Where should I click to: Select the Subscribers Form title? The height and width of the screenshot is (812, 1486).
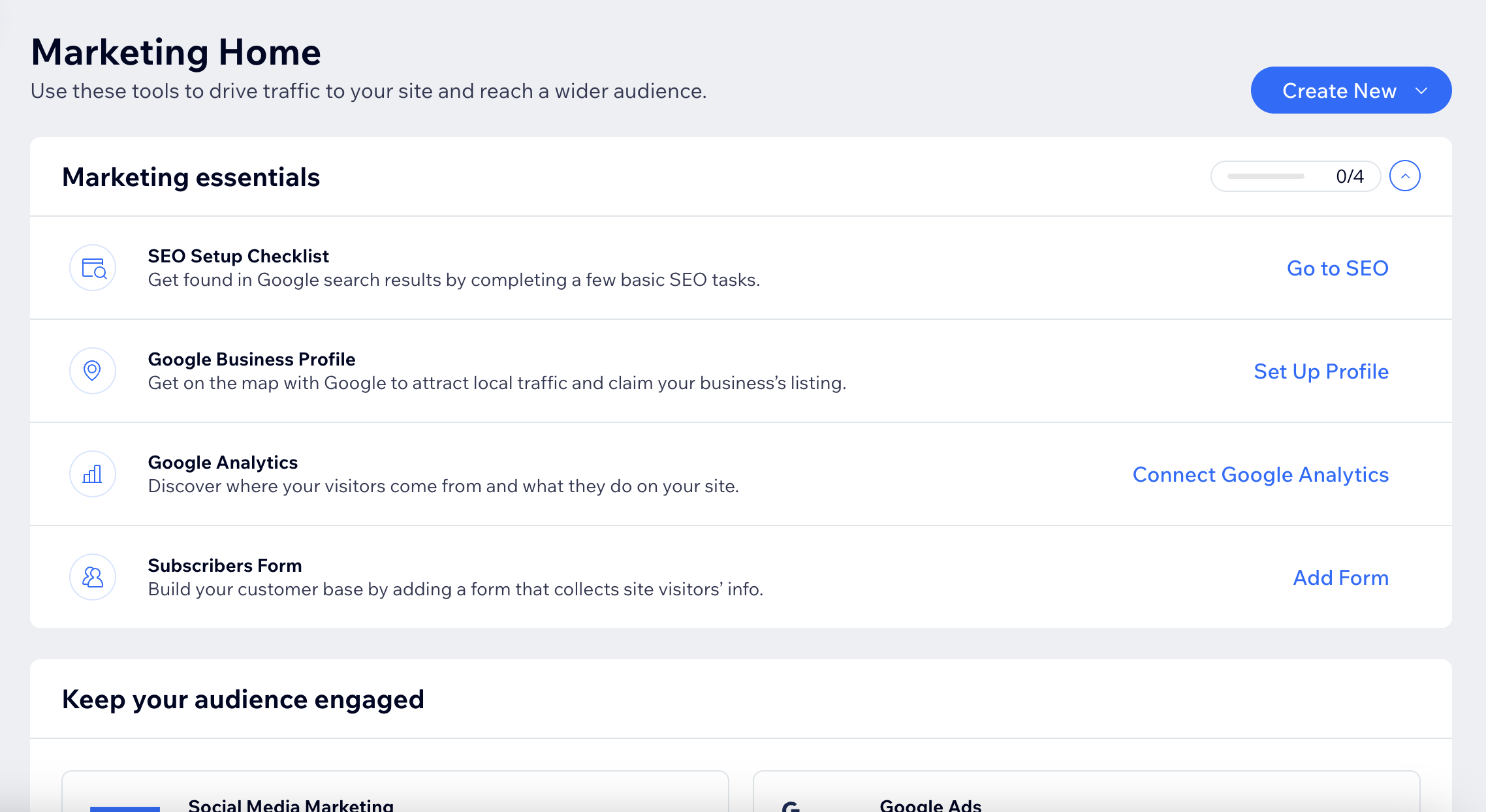pyautogui.click(x=225, y=565)
